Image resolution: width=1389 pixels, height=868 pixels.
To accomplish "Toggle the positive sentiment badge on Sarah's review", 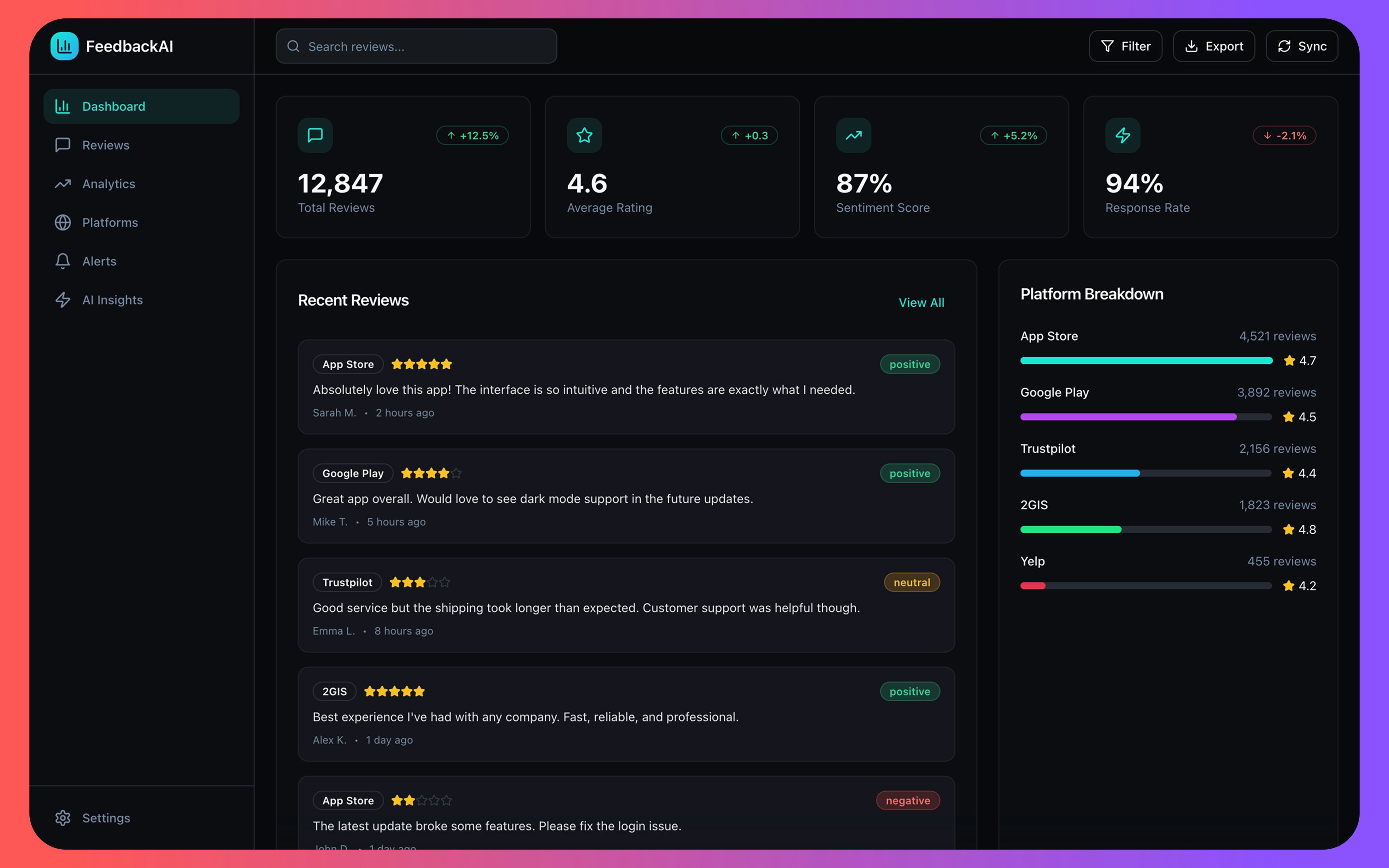I will pyautogui.click(x=910, y=364).
